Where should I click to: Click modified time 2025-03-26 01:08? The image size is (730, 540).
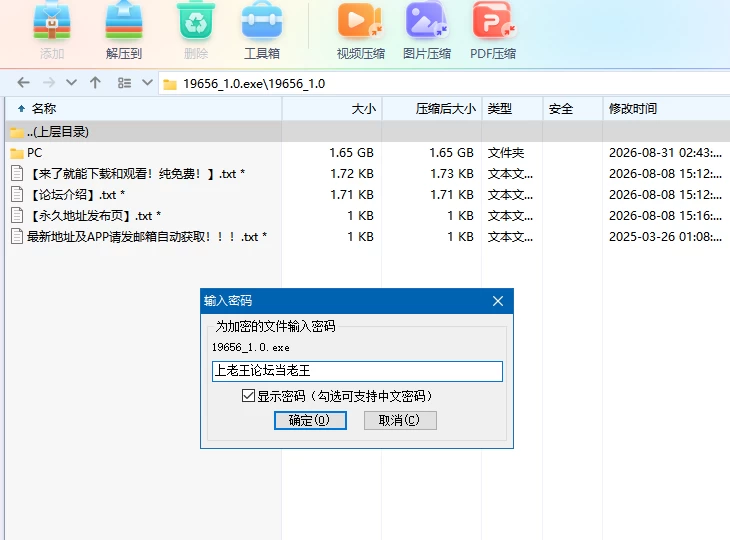click(665, 236)
